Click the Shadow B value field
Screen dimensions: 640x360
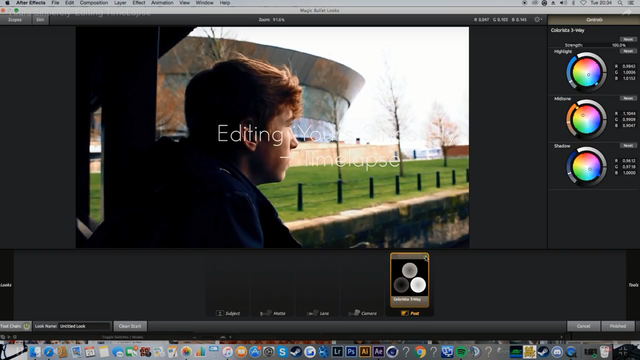(629, 173)
